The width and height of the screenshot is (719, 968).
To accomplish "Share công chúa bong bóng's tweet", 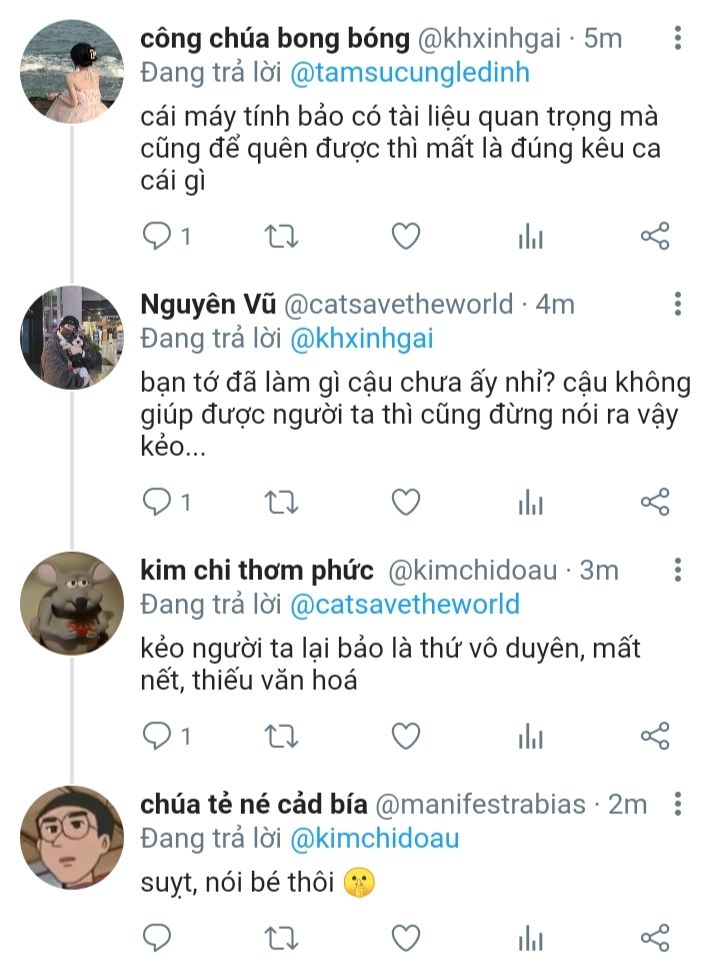I will point(654,236).
